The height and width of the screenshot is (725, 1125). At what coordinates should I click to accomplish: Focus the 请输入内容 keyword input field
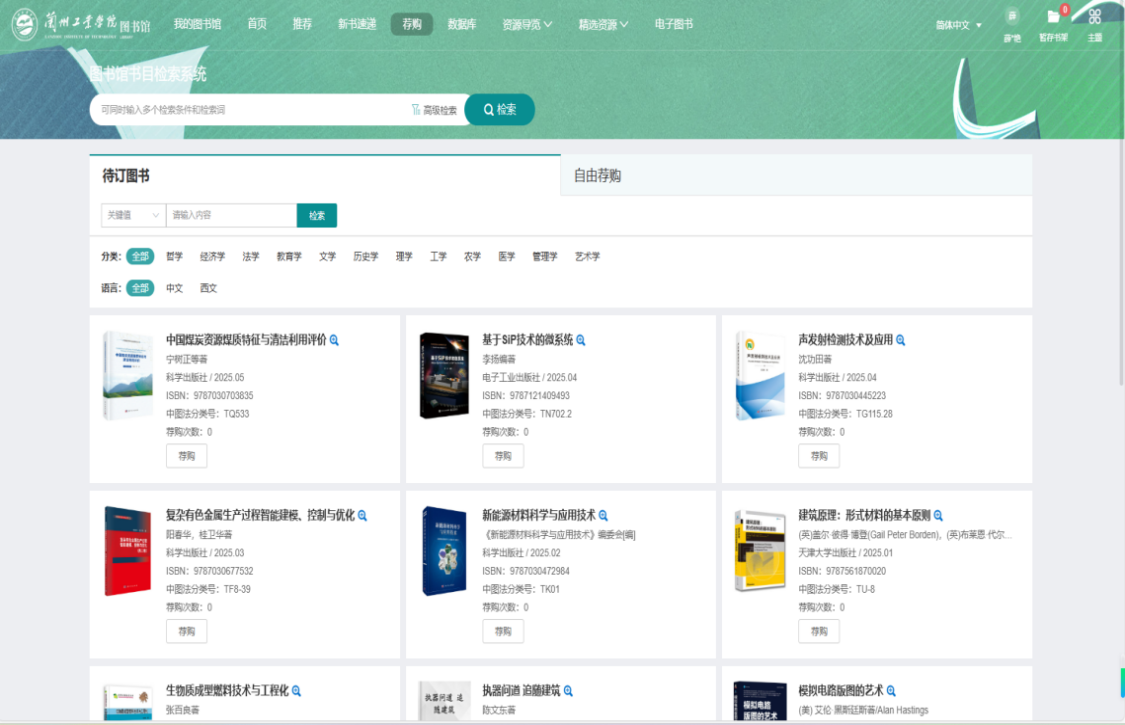coord(231,215)
